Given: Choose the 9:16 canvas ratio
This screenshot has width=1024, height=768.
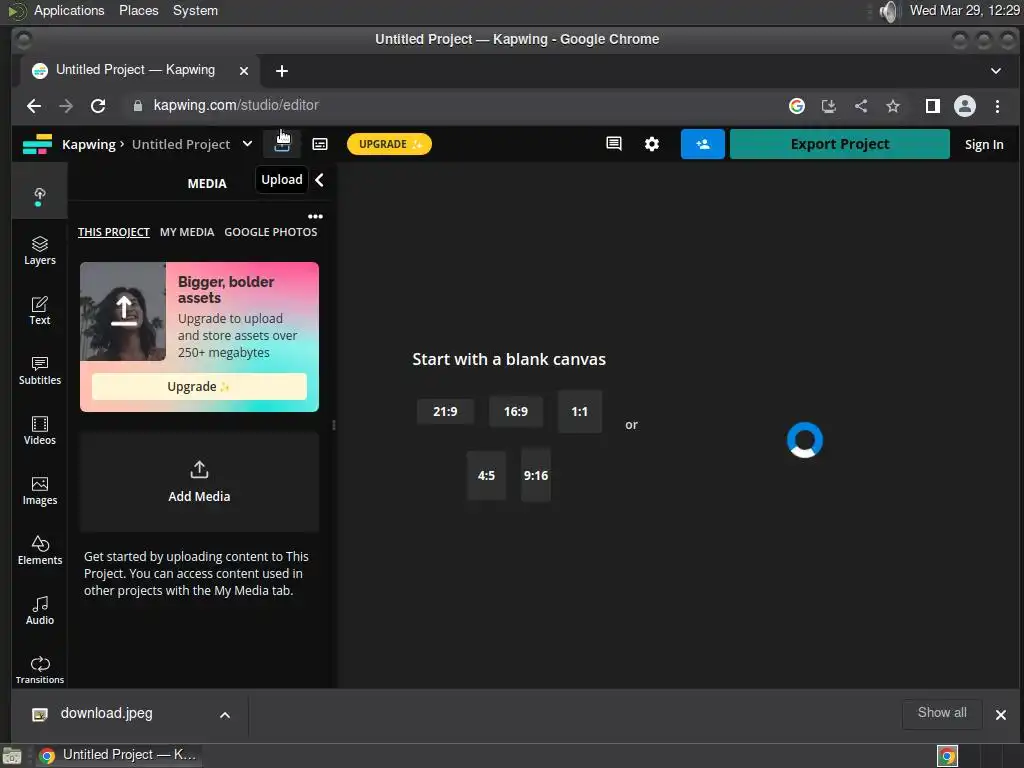Looking at the screenshot, I should (536, 475).
